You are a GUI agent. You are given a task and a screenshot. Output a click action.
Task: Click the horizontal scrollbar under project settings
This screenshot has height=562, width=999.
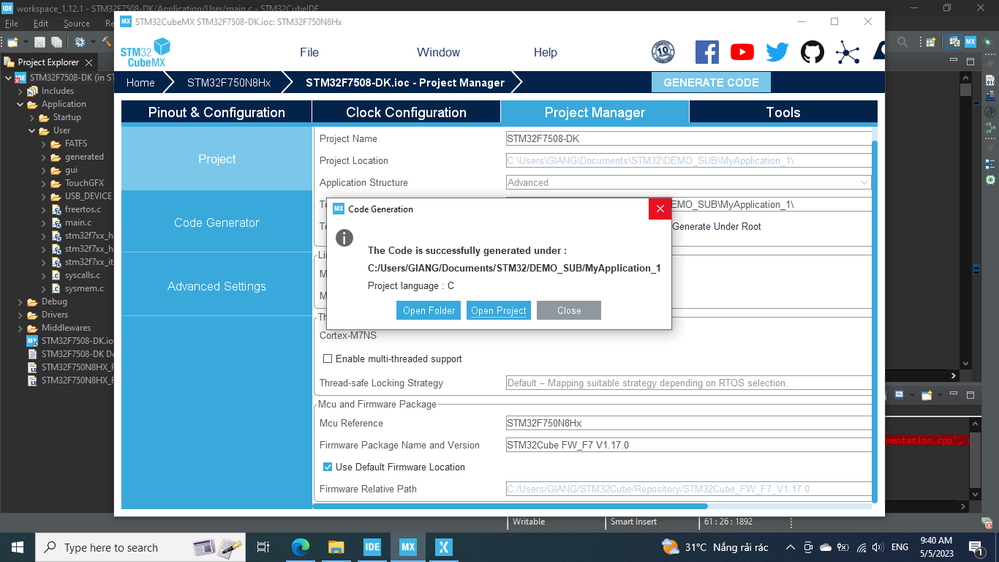(511, 506)
